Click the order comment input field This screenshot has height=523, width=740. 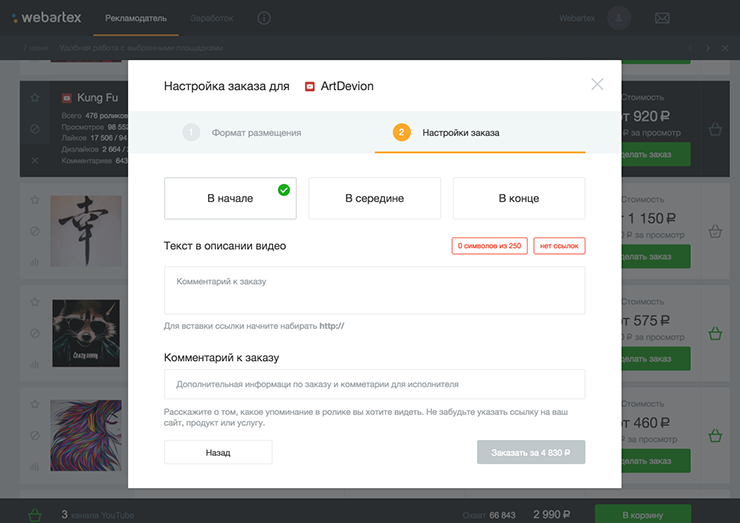tap(374, 384)
